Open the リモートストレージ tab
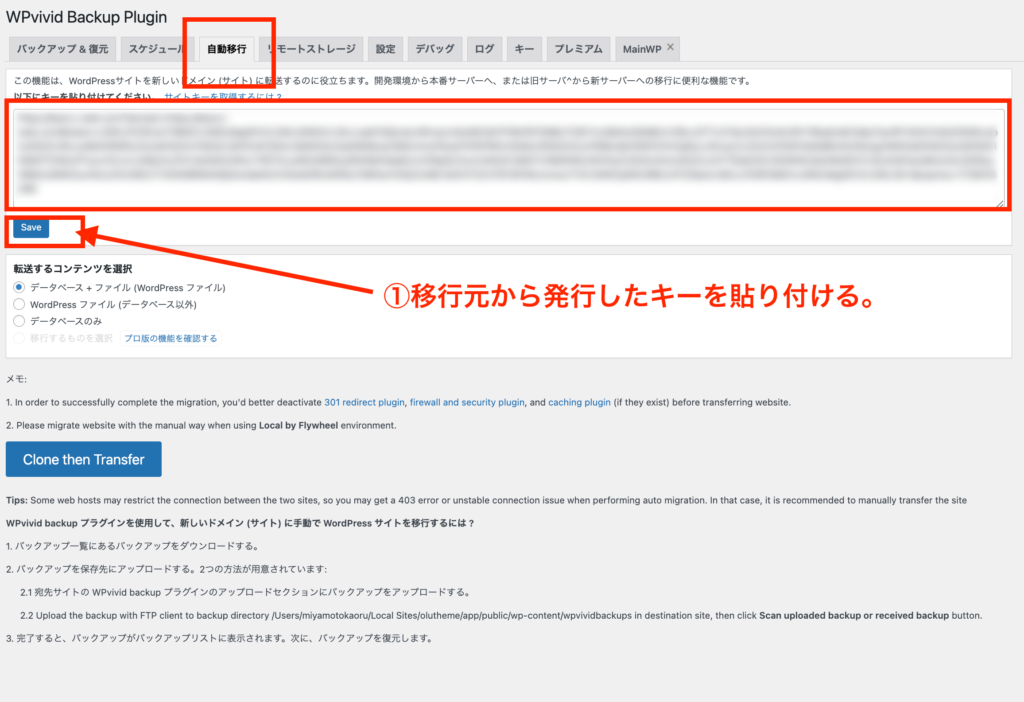 click(x=312, y=49)
